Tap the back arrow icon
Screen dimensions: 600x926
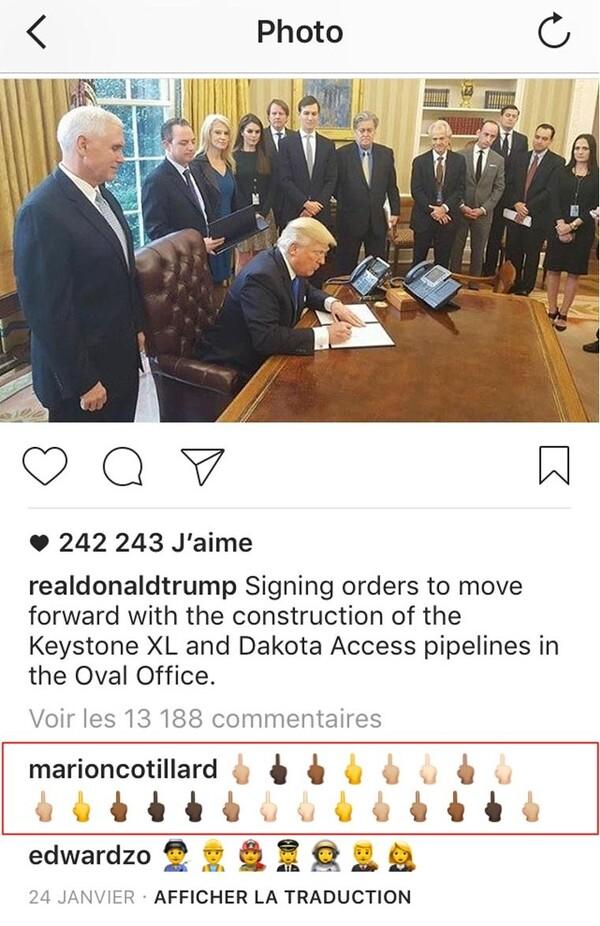click(36, 32)
